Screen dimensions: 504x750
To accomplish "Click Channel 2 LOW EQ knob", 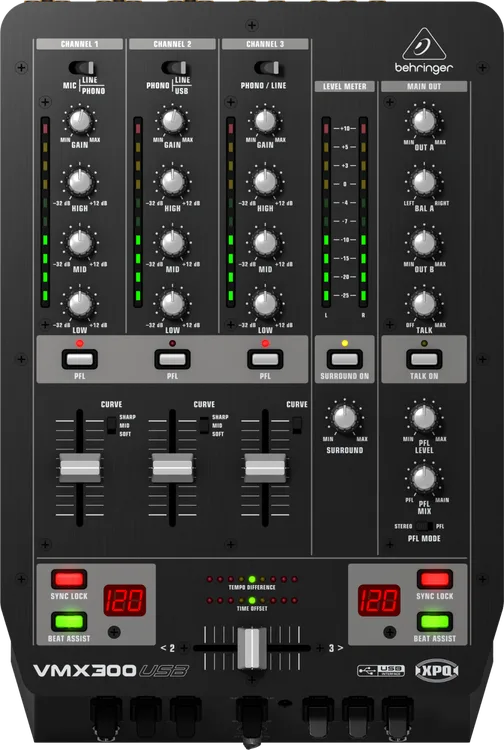I will pos(173,304).
